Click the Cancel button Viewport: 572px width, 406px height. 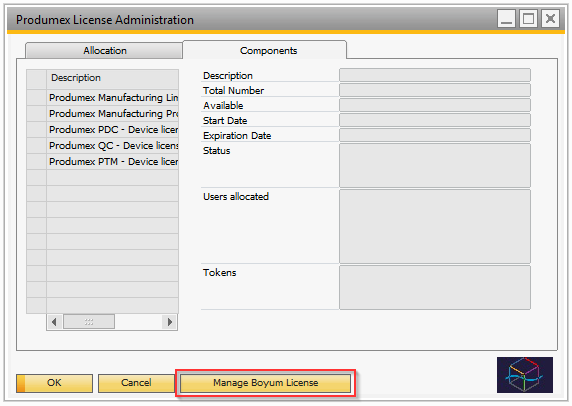pos(136,383)
